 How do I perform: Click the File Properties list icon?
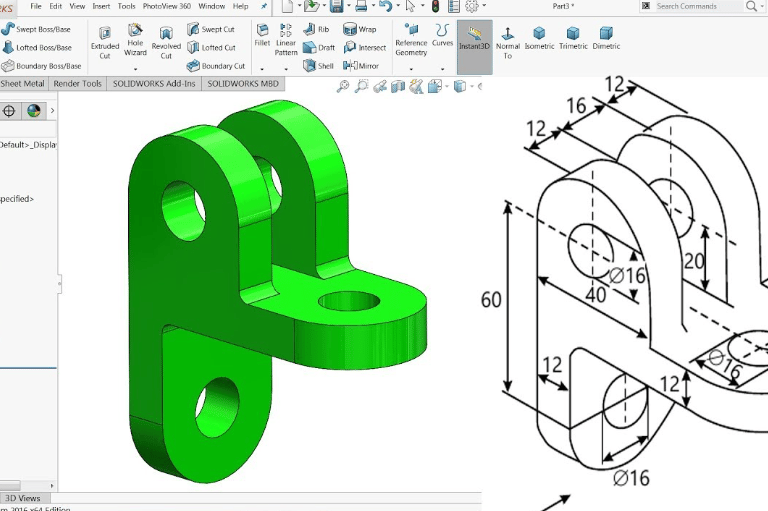coord(454,6)
